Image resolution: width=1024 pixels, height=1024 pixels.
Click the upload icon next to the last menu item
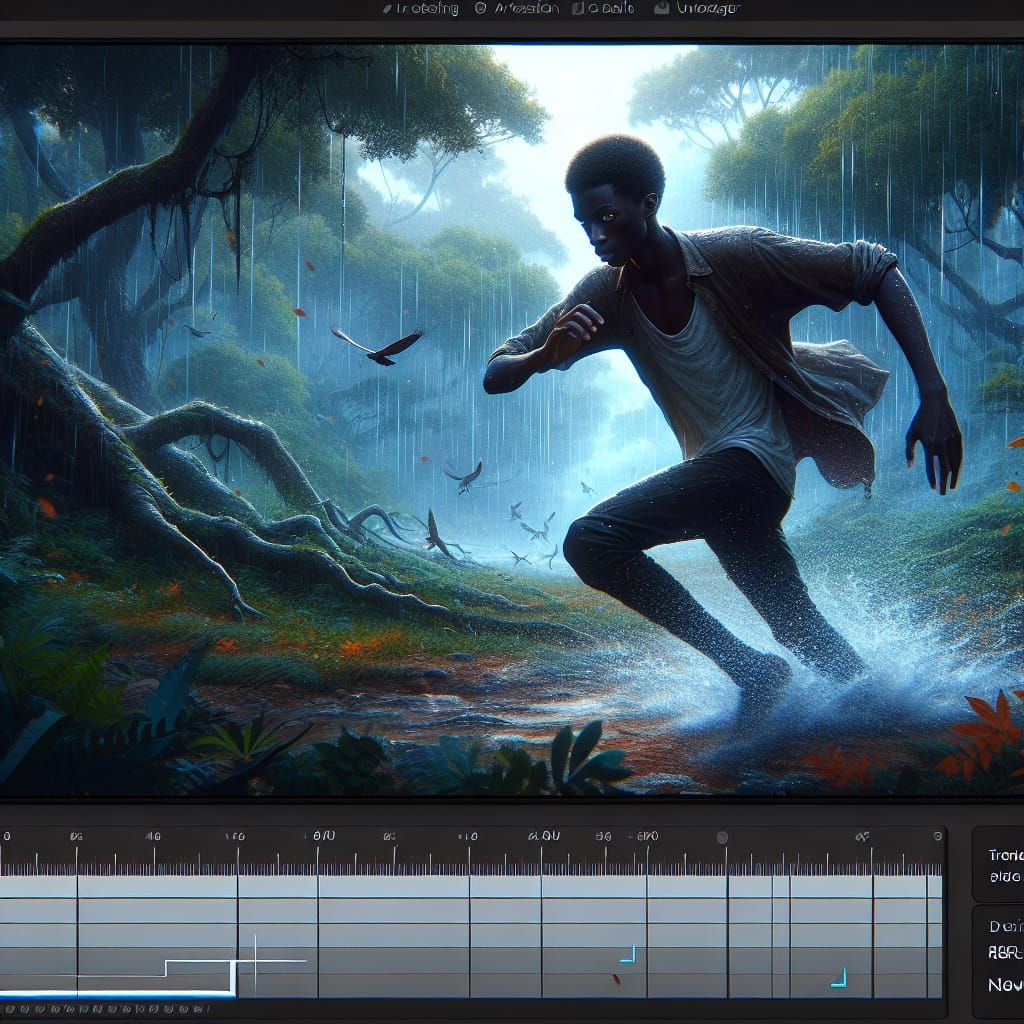click(x=662, y=8)
